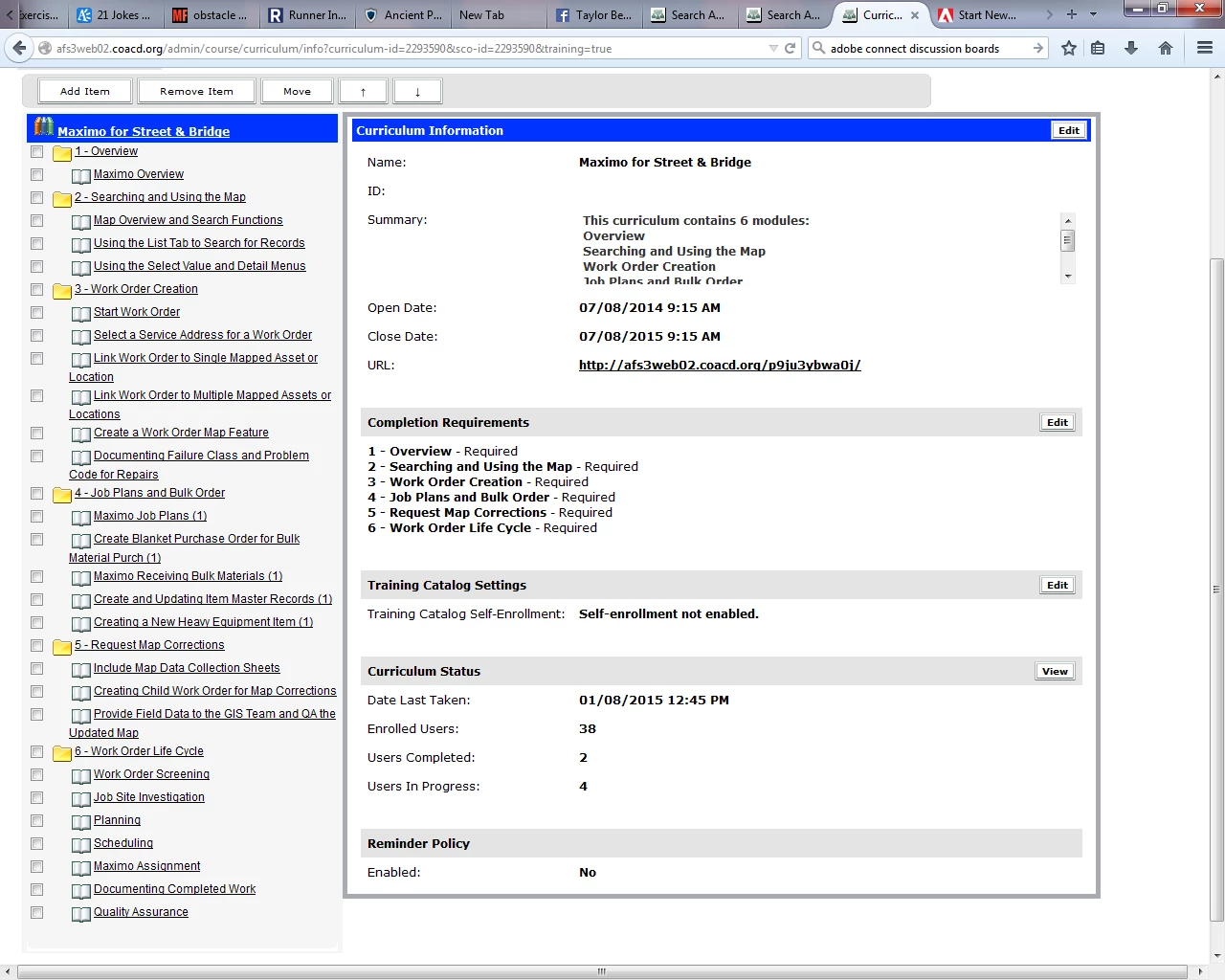Check the box for 1 - Overview
Viewport: 1225px width, 980px height.
pos(36,151)
